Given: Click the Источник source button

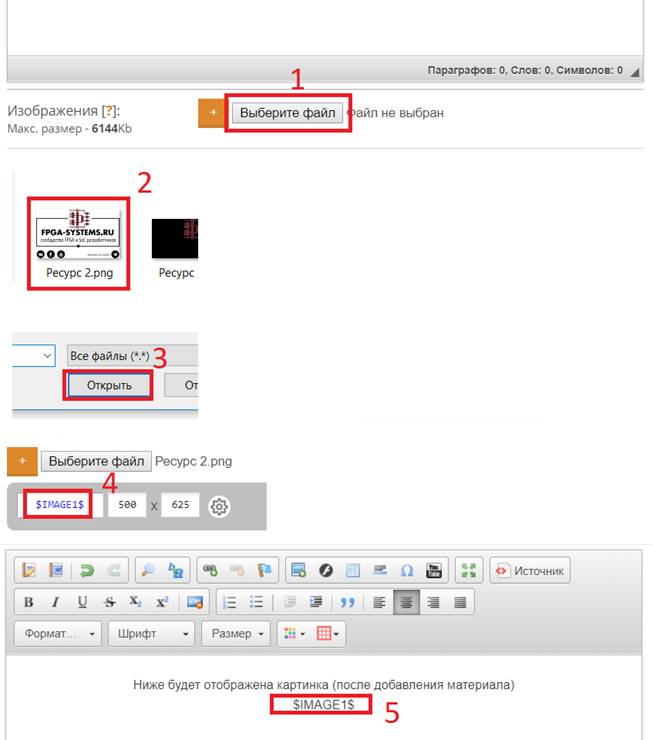Looking at the screenshot, I should click(x=530, y=571).
